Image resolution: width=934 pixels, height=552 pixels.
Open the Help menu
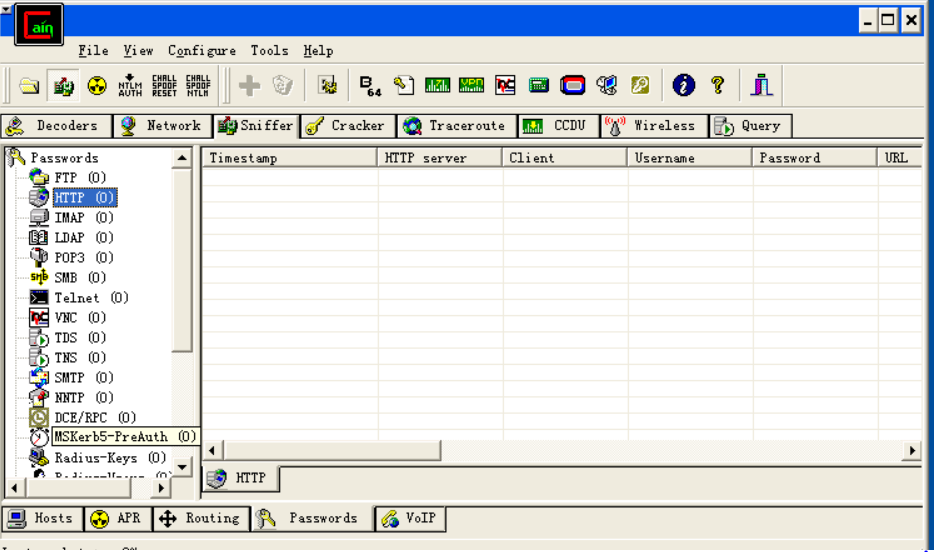pos(318,51)
